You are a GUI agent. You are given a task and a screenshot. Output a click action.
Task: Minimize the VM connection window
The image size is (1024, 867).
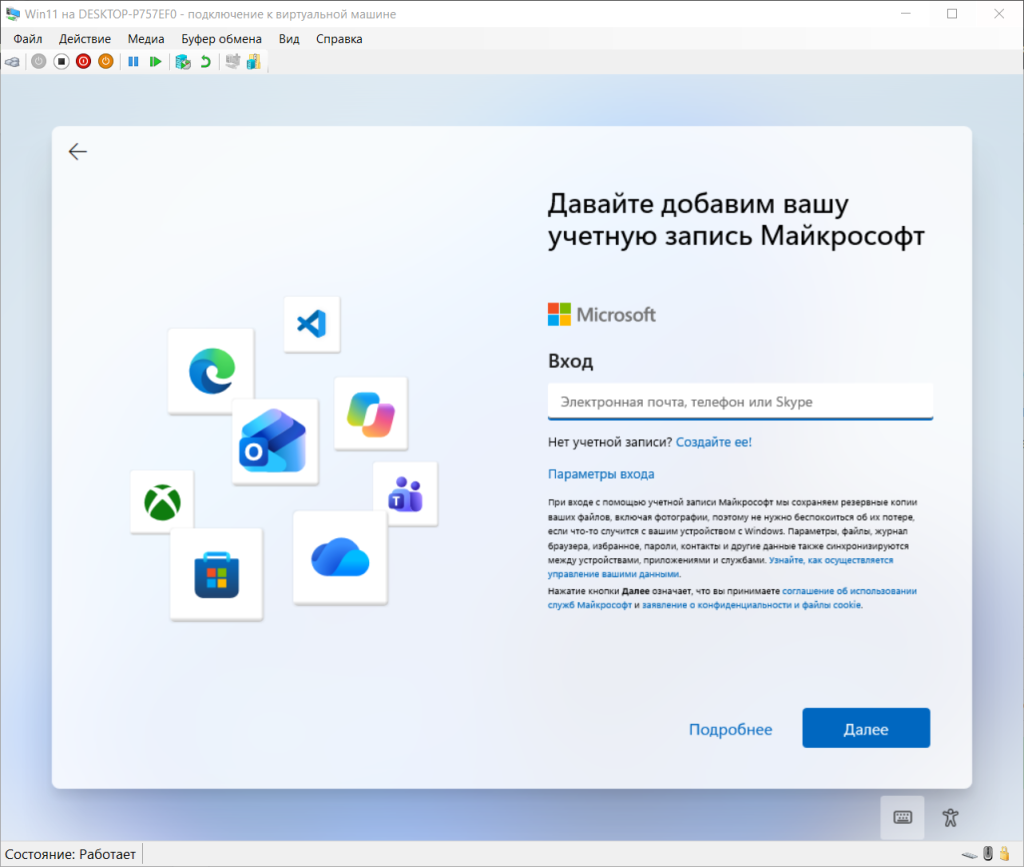tap(905, 14)
